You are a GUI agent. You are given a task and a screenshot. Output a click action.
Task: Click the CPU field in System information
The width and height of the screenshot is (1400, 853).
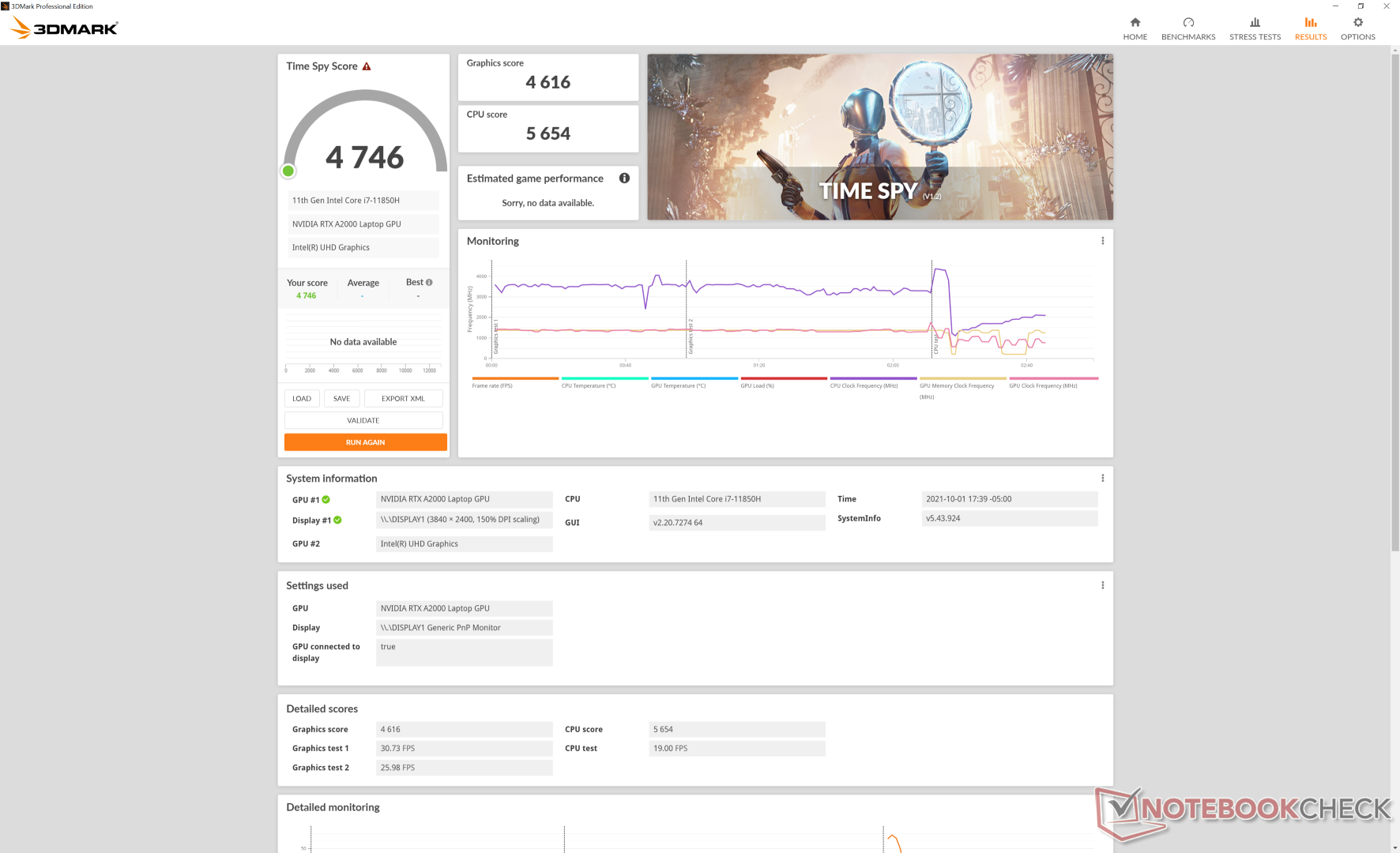pyautogui.click(x=737, y=499)
